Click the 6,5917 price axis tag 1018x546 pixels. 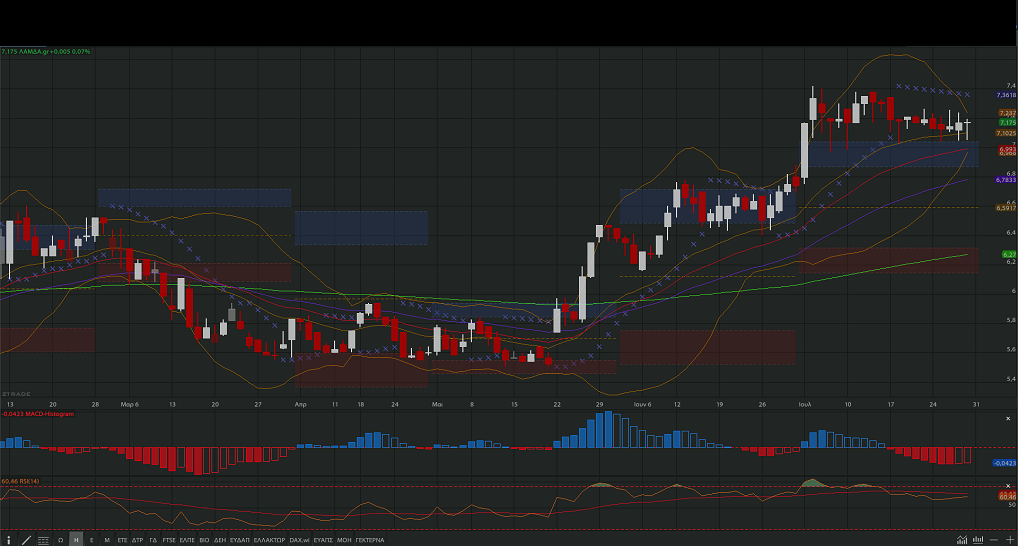(x=1006, y=208)
